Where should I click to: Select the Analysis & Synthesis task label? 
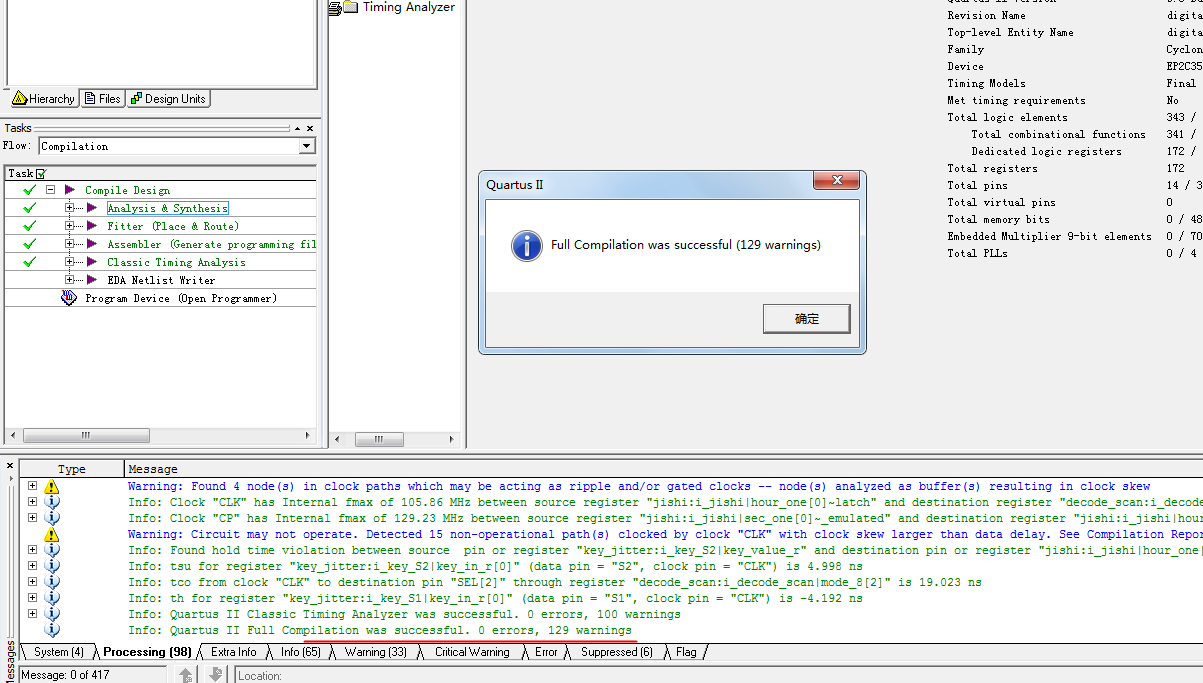167,208
